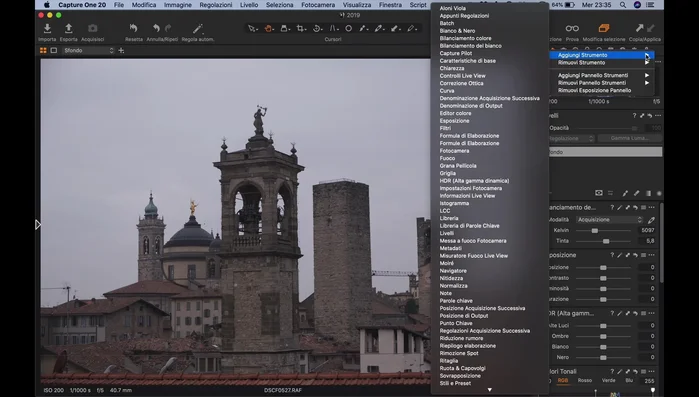Select the RGB channel tab
699x397 pixels.
point(563,381)
